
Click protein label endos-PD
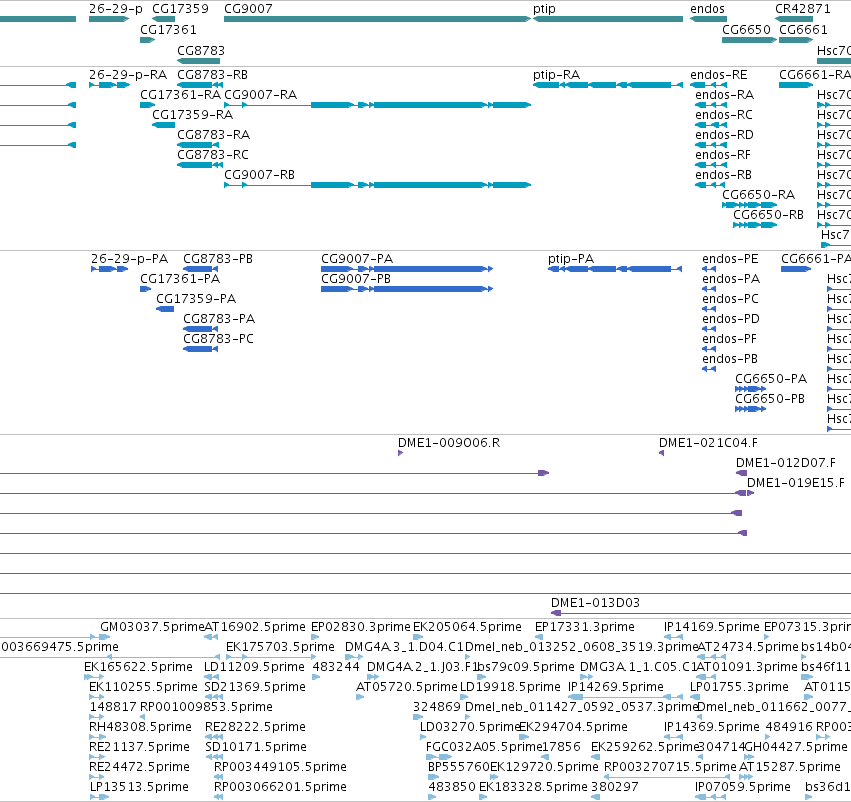click(x=731, y=319)
